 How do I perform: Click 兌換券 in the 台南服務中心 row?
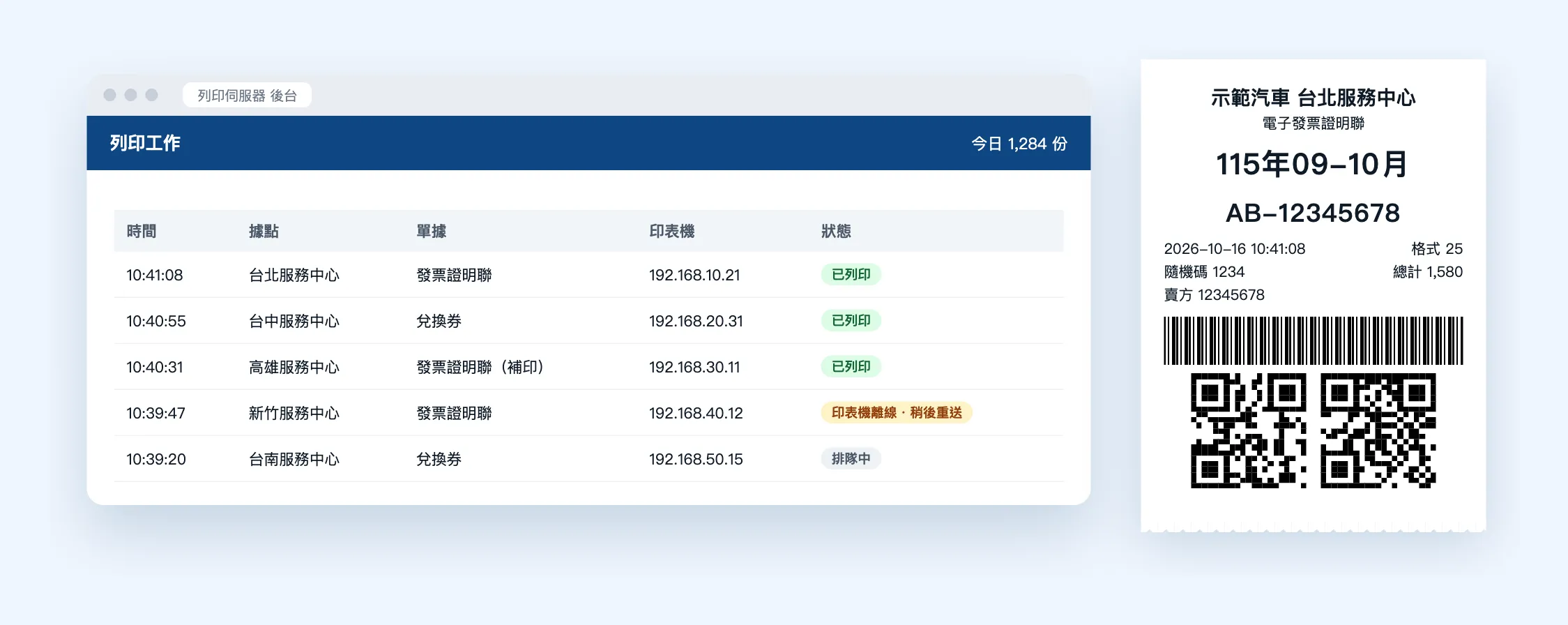(439, 459)
